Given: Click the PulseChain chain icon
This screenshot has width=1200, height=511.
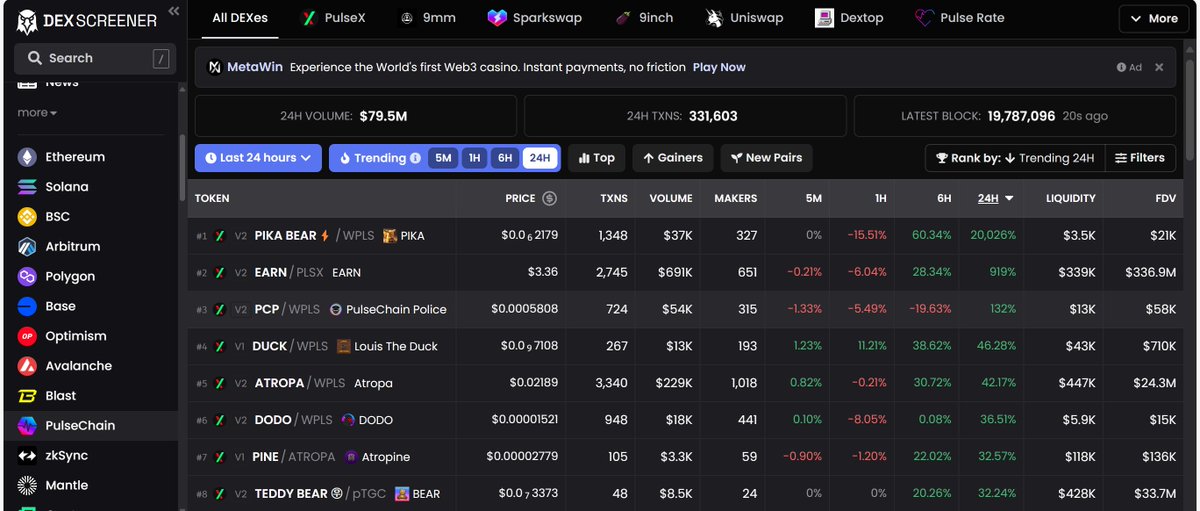Looking at the screenshot, I should (27, 425).
